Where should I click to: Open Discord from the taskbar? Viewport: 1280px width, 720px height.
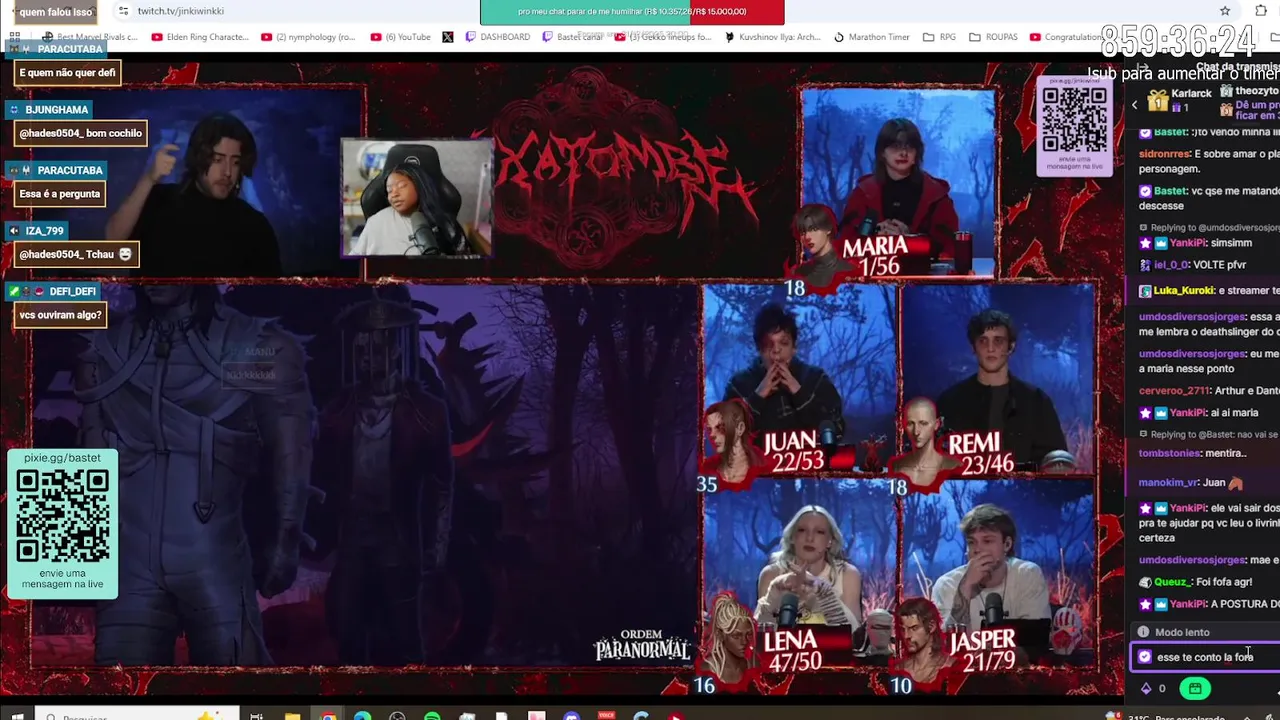571,716
